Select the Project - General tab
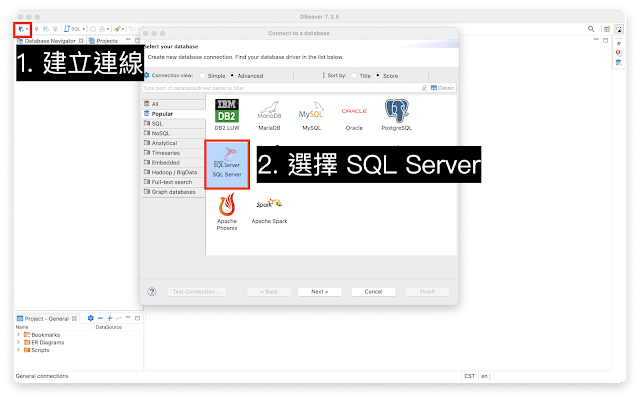Viewport: 640px width, 400px height. coord(43,319)
